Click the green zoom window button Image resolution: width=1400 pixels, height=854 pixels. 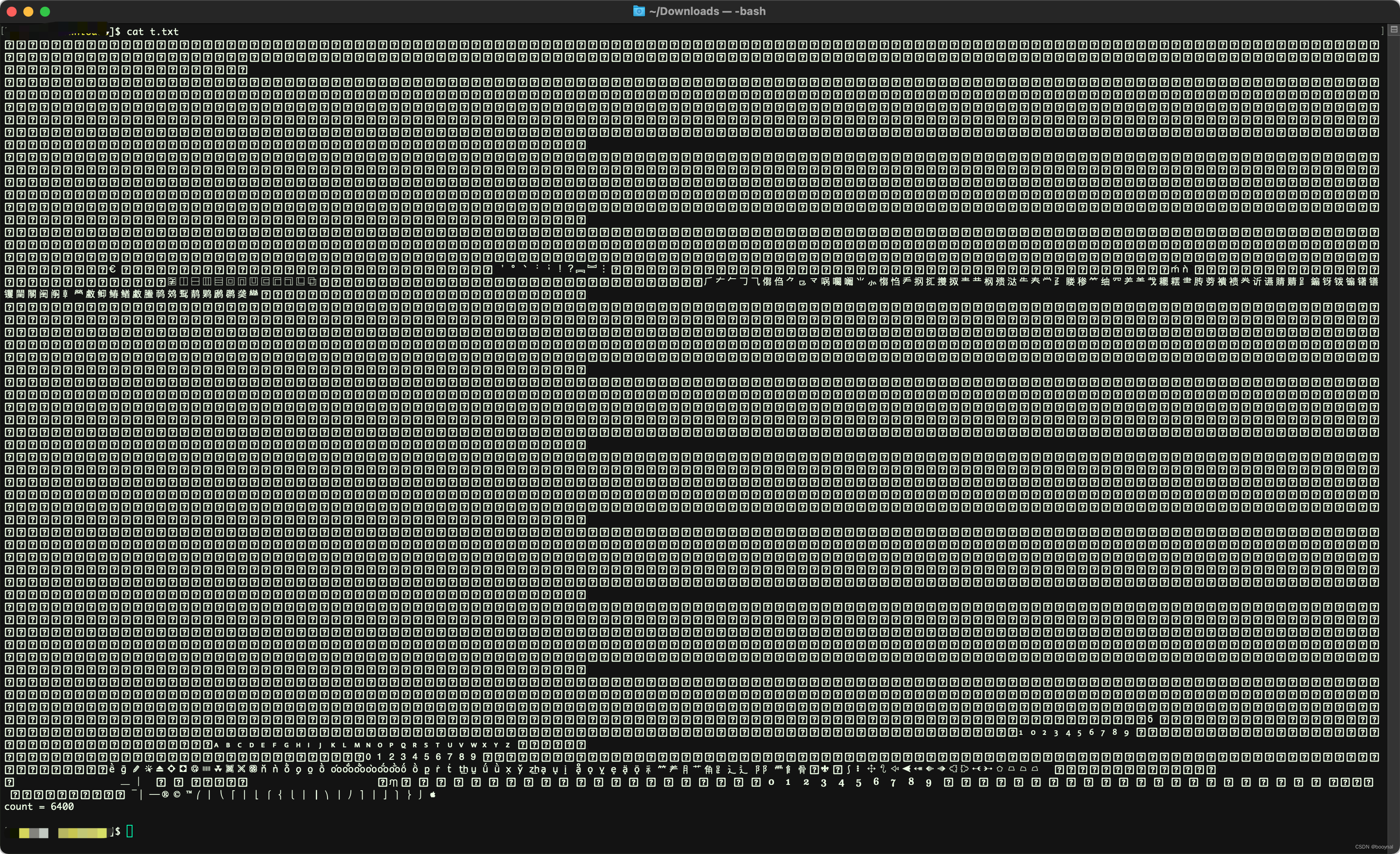pyautogui.click(x=45, y=11)
